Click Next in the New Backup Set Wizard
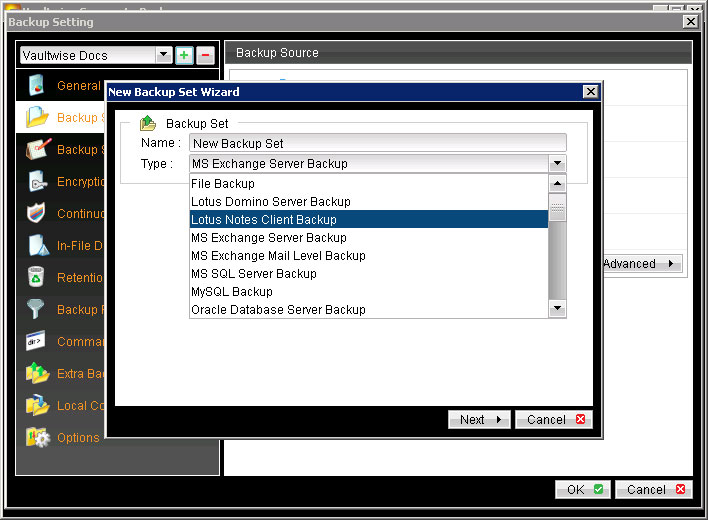 [x=479, y=419]
